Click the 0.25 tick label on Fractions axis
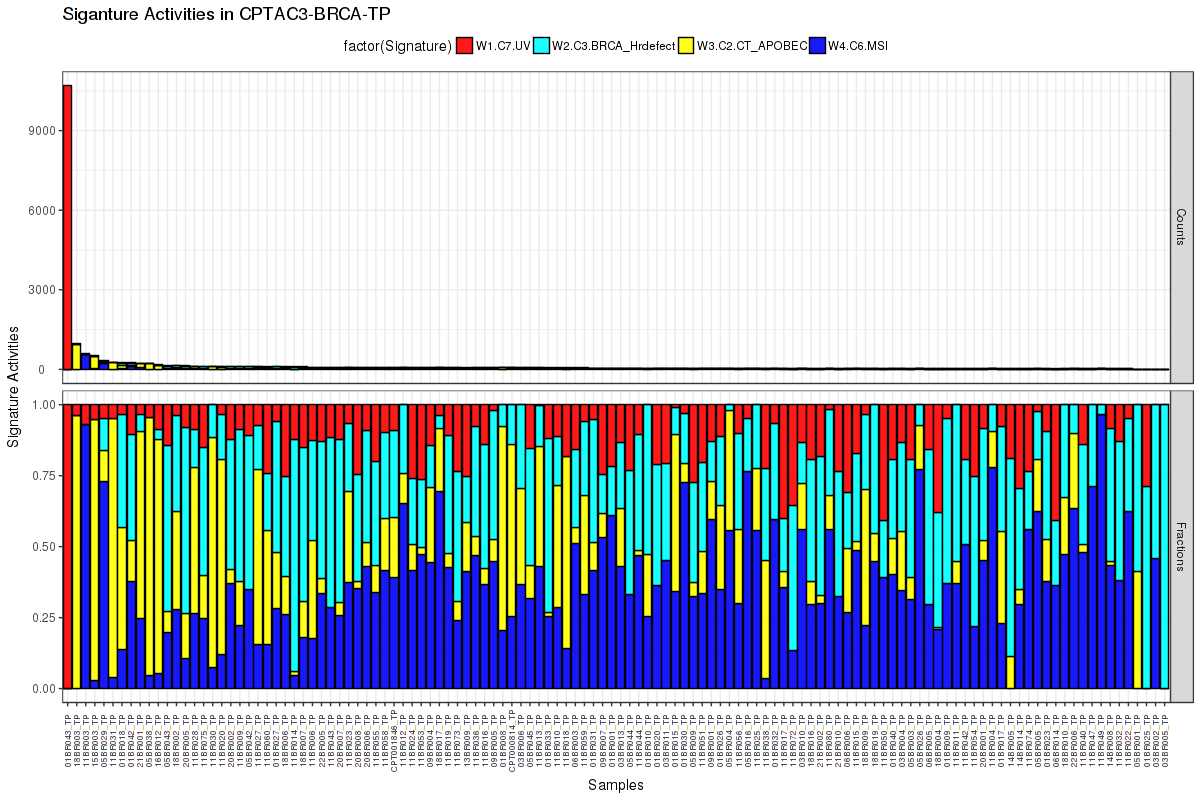Screen dimensions: 1200x800 click(43, 618)
